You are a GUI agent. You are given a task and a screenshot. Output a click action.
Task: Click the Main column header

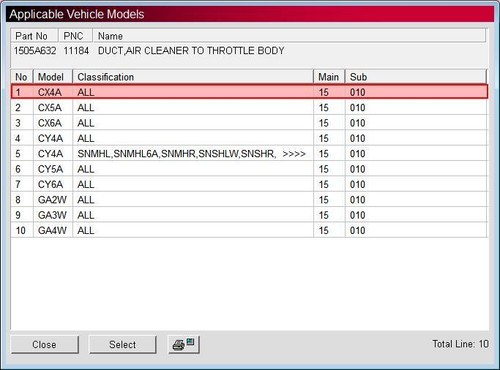tap(329, 77)
